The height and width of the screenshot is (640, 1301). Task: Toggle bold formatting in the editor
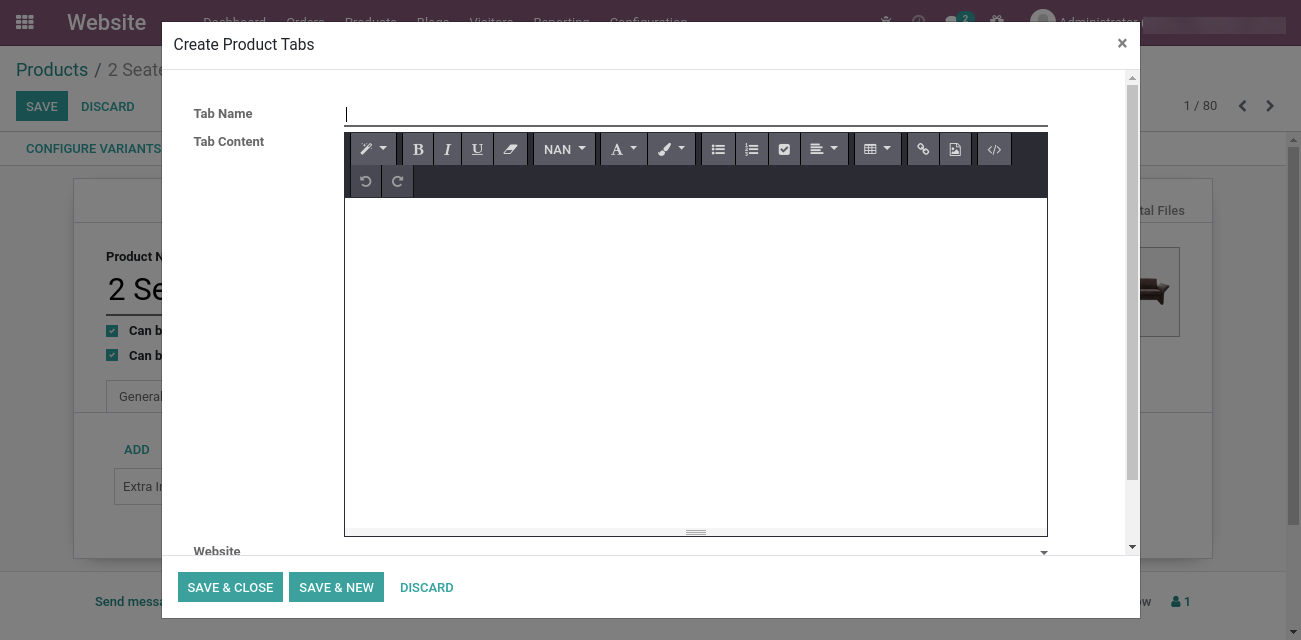(418, 150)
